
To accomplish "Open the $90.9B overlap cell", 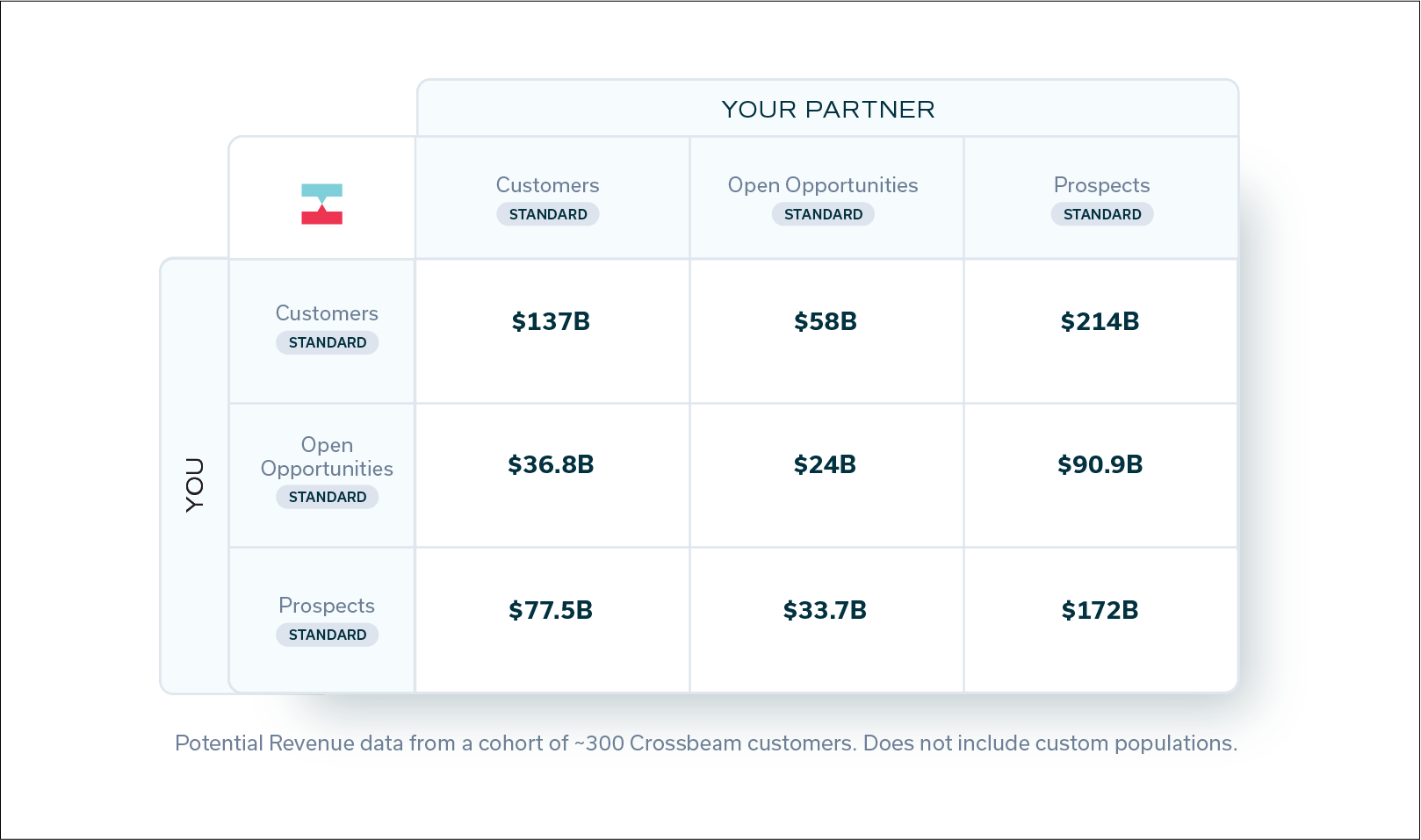I will pyautogui.click(x=1101, y=476).
